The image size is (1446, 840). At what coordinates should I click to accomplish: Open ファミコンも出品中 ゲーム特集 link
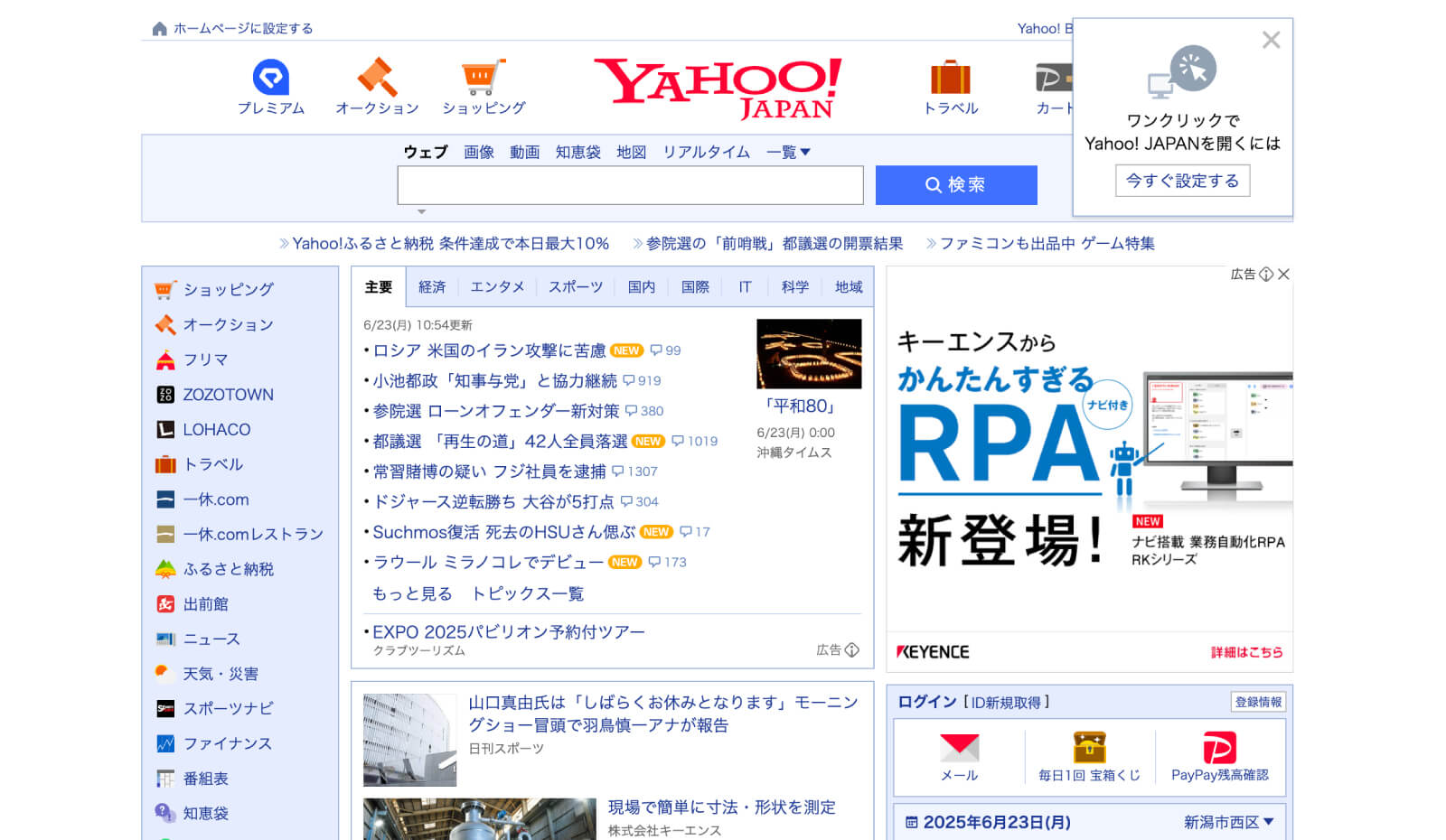click(x=1047, y=244)
